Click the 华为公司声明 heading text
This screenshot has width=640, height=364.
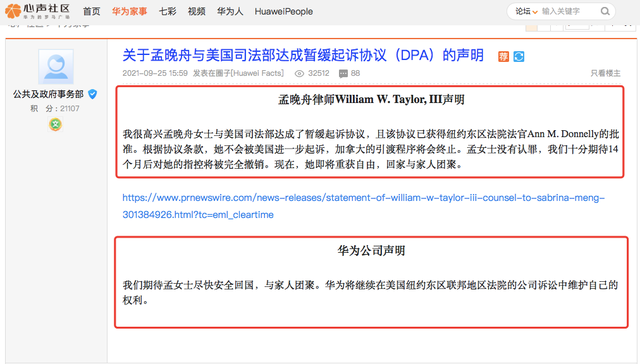(x=371, y=250)
